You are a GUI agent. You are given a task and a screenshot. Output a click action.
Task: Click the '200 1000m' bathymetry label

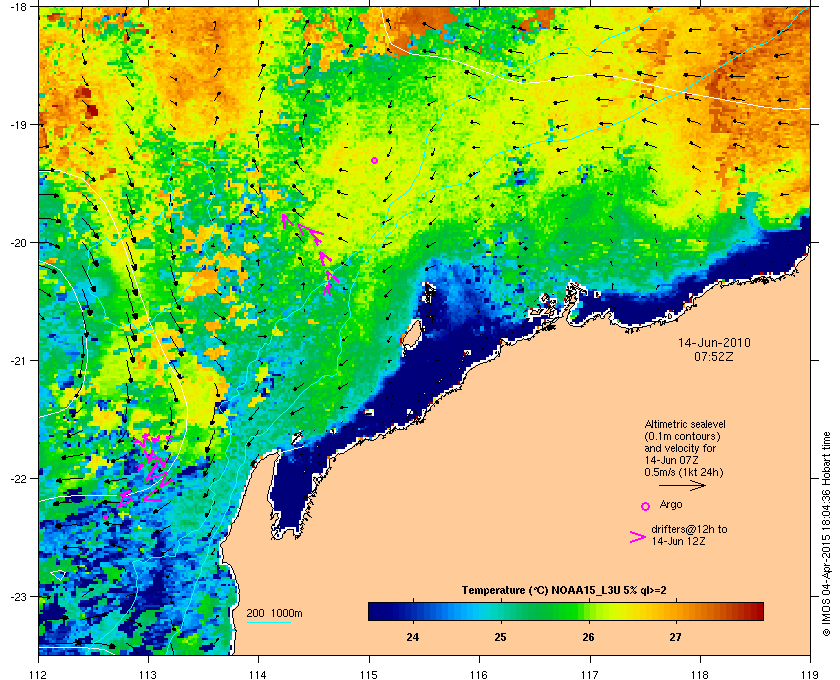pyautogui.click(x=274, y=613)
